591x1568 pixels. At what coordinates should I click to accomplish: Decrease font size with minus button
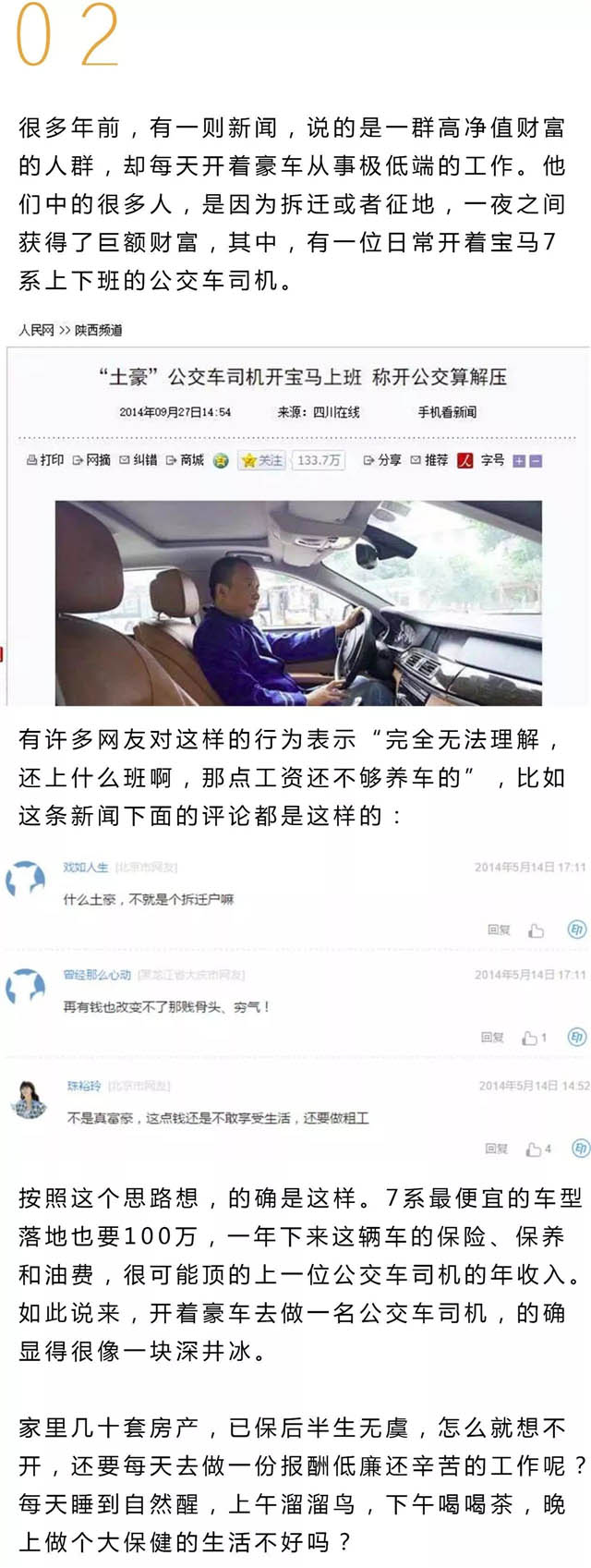click(x=536, y=461)
